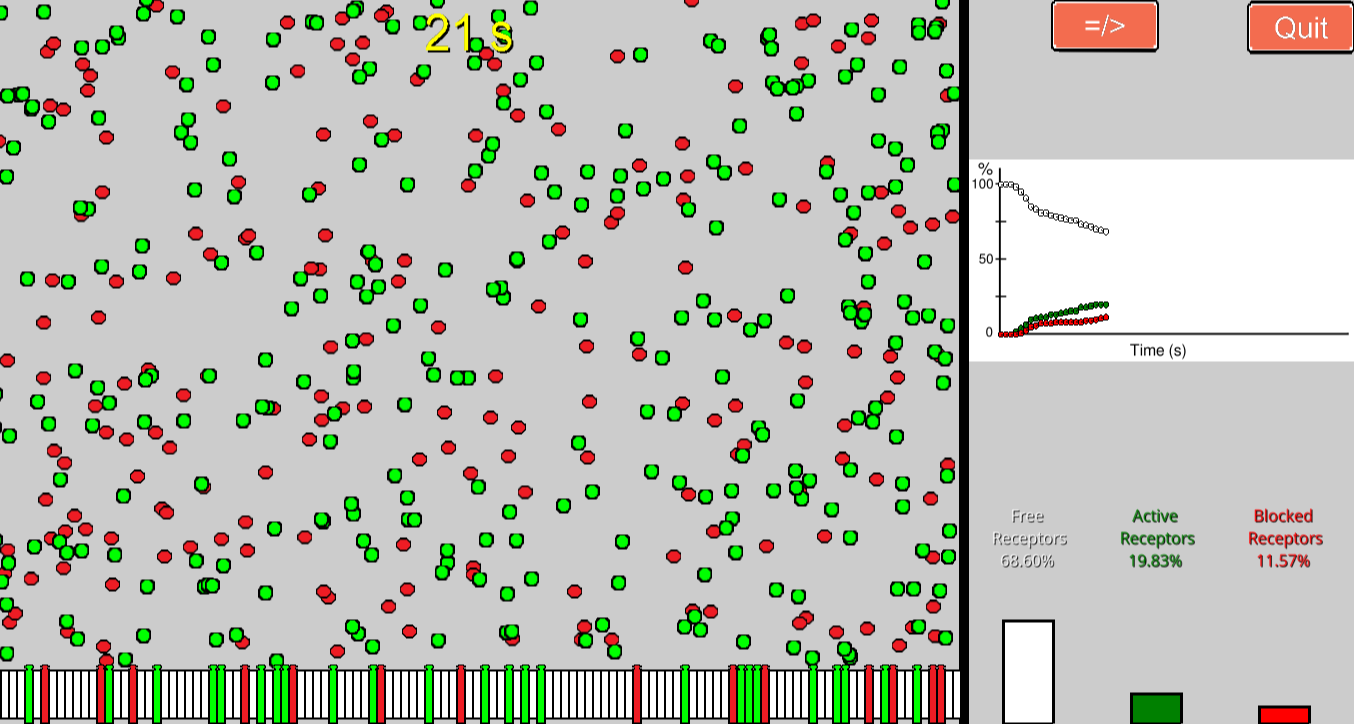1354x724 pixels.
Task: Select the 19.83% active receptors value
Action: tap(1155, 561)
